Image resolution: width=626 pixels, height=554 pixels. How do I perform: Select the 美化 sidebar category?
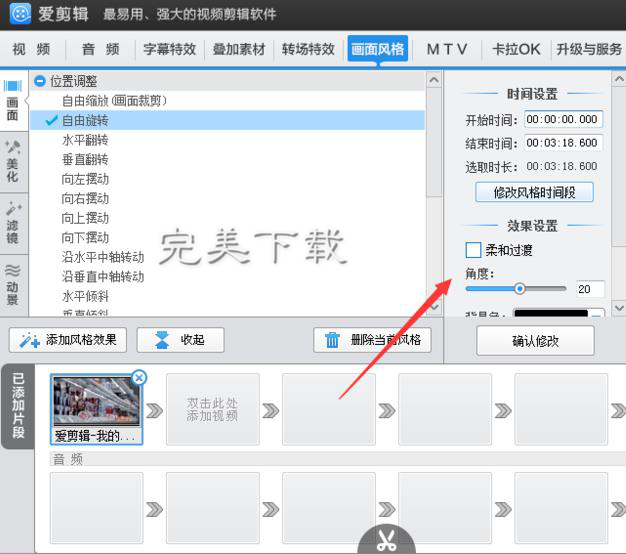pyautogui.click(x=13, y=161)
